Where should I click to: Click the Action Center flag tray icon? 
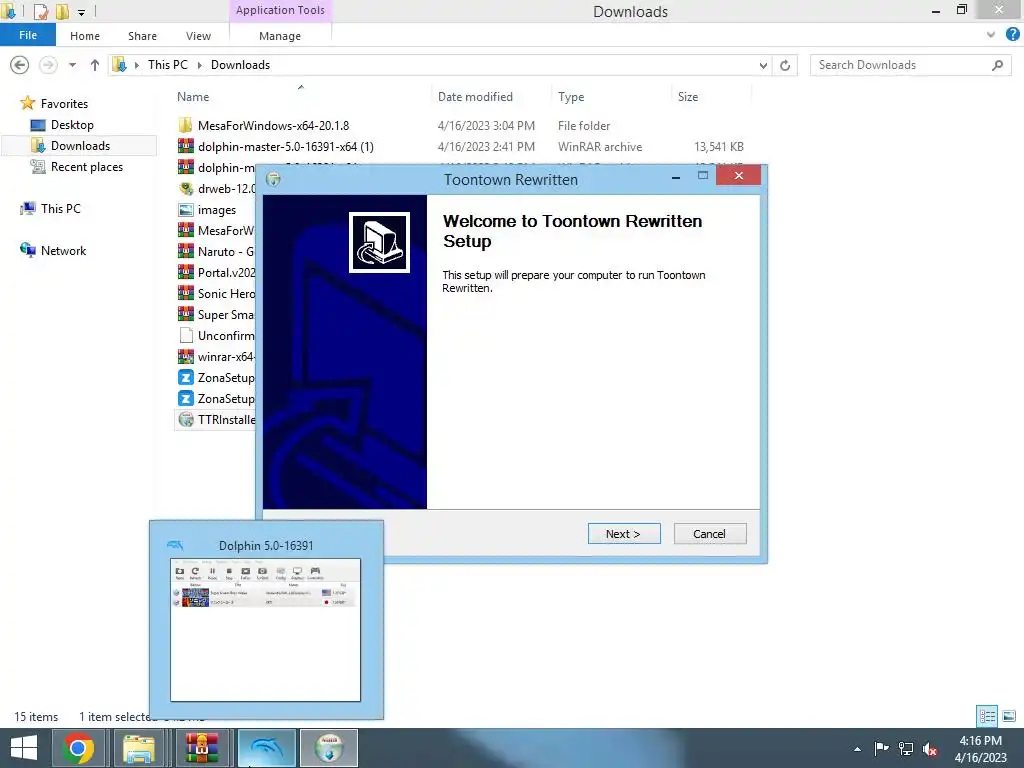[881, 748]
